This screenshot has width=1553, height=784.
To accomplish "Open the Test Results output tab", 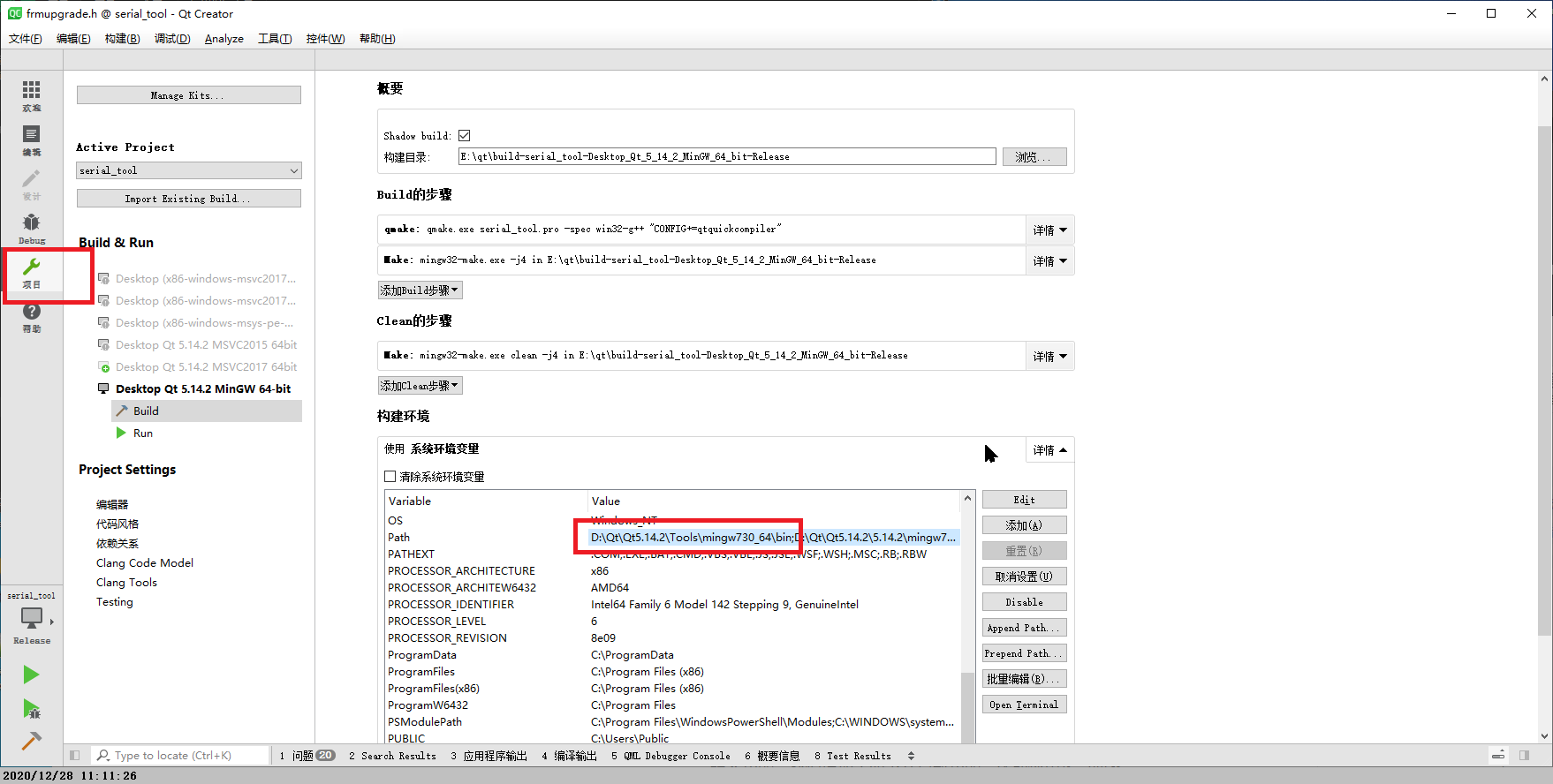I will click(852, 756).
